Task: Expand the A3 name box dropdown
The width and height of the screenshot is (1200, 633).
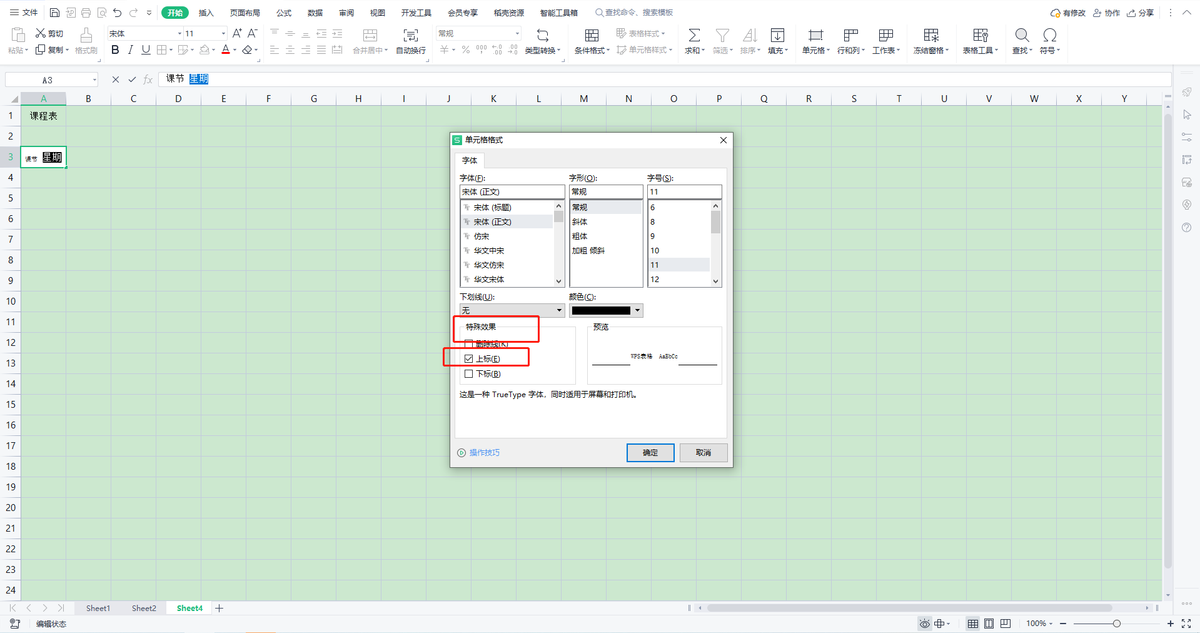Action: (x=95, y=79)
